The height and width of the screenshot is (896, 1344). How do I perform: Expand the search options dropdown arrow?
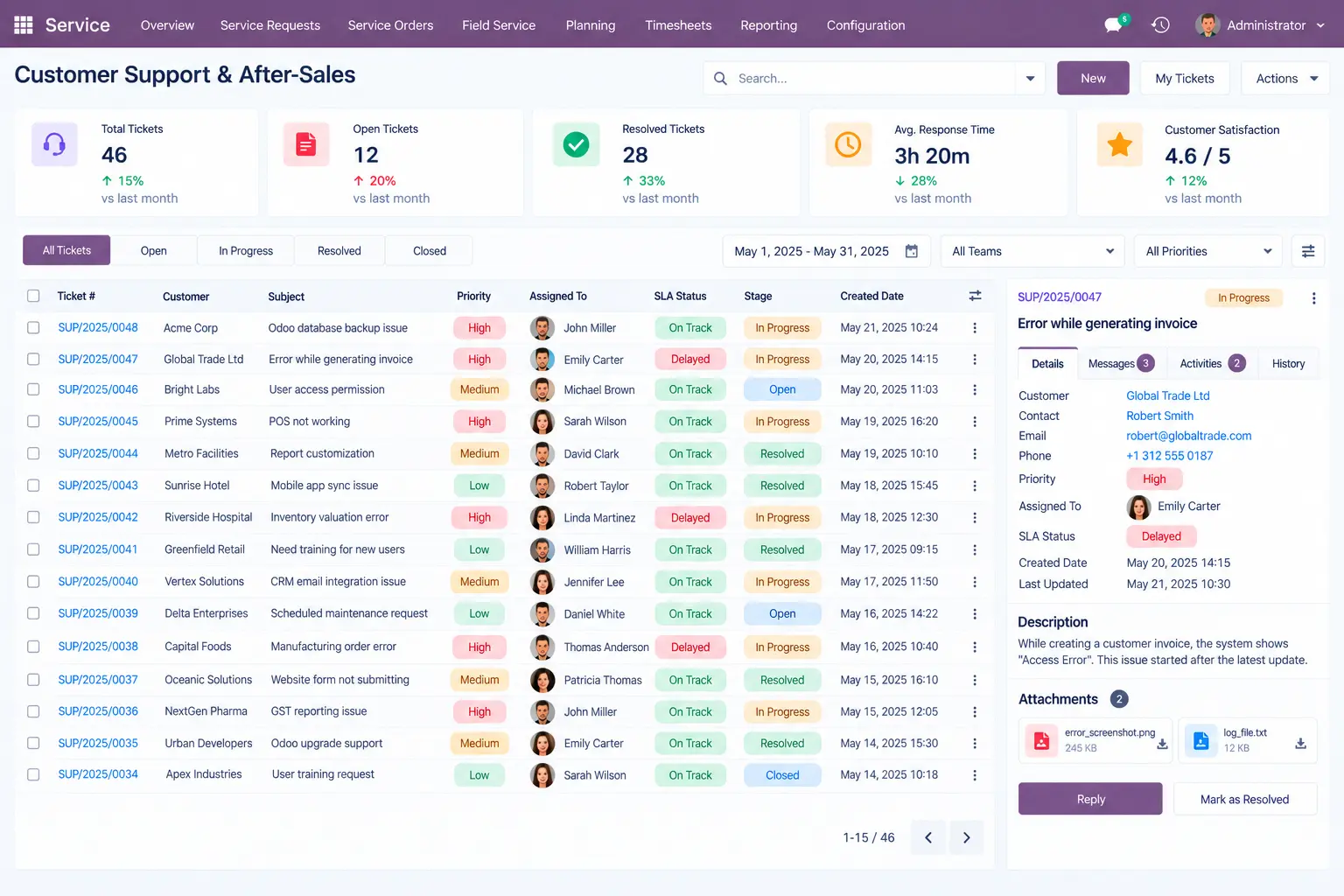(x=1030, y=79)
